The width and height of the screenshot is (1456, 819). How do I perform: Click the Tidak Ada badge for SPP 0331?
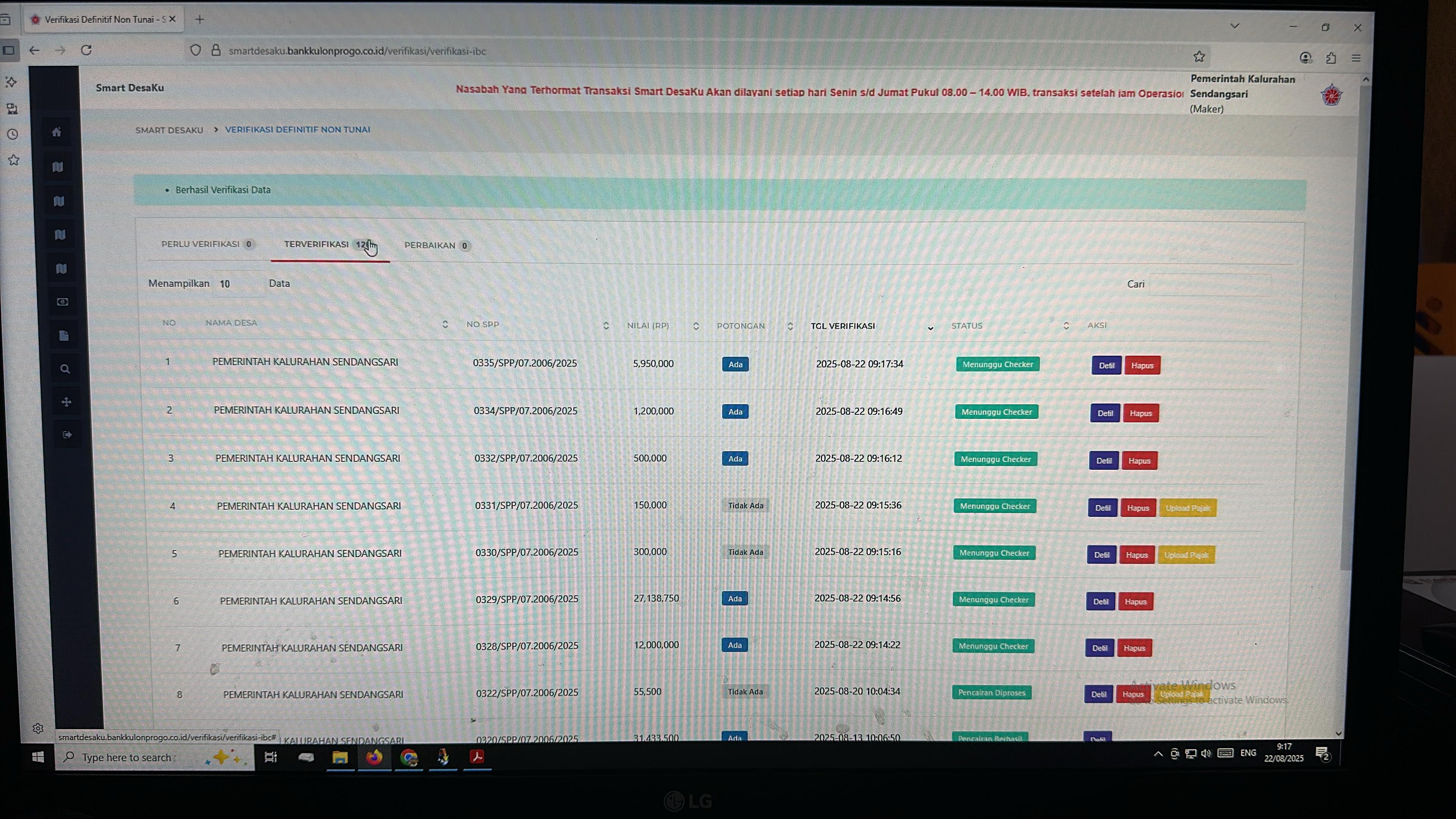pyautogui.click(x=745, y=506)
